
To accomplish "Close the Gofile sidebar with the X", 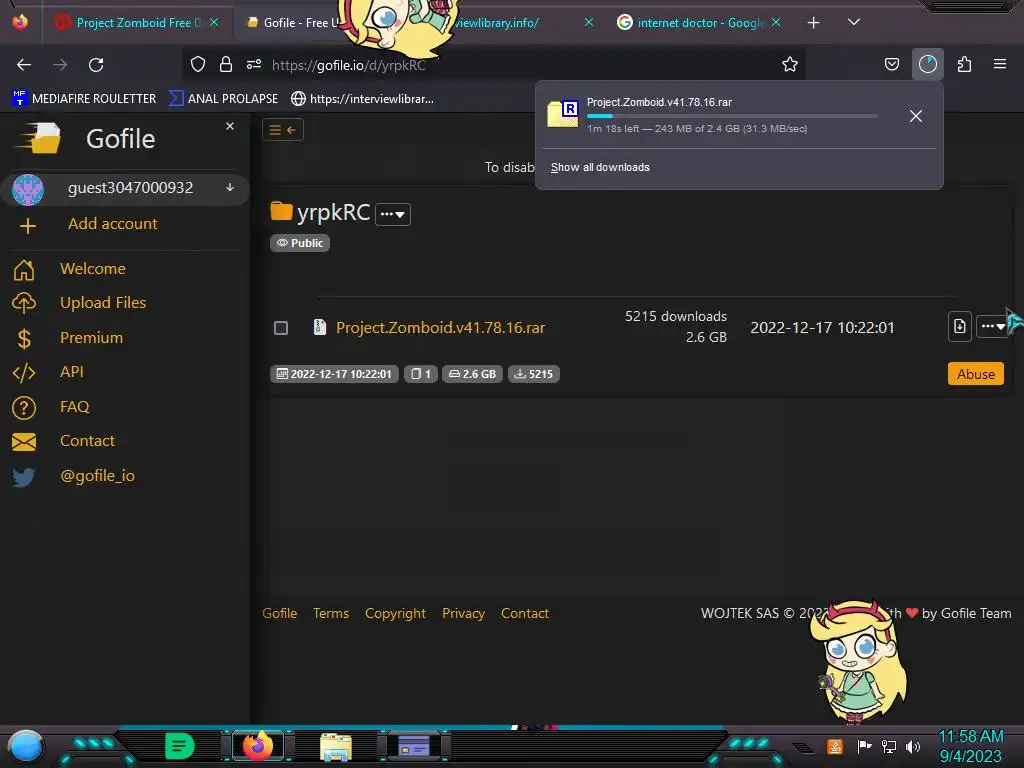I will tap(230, 126).
